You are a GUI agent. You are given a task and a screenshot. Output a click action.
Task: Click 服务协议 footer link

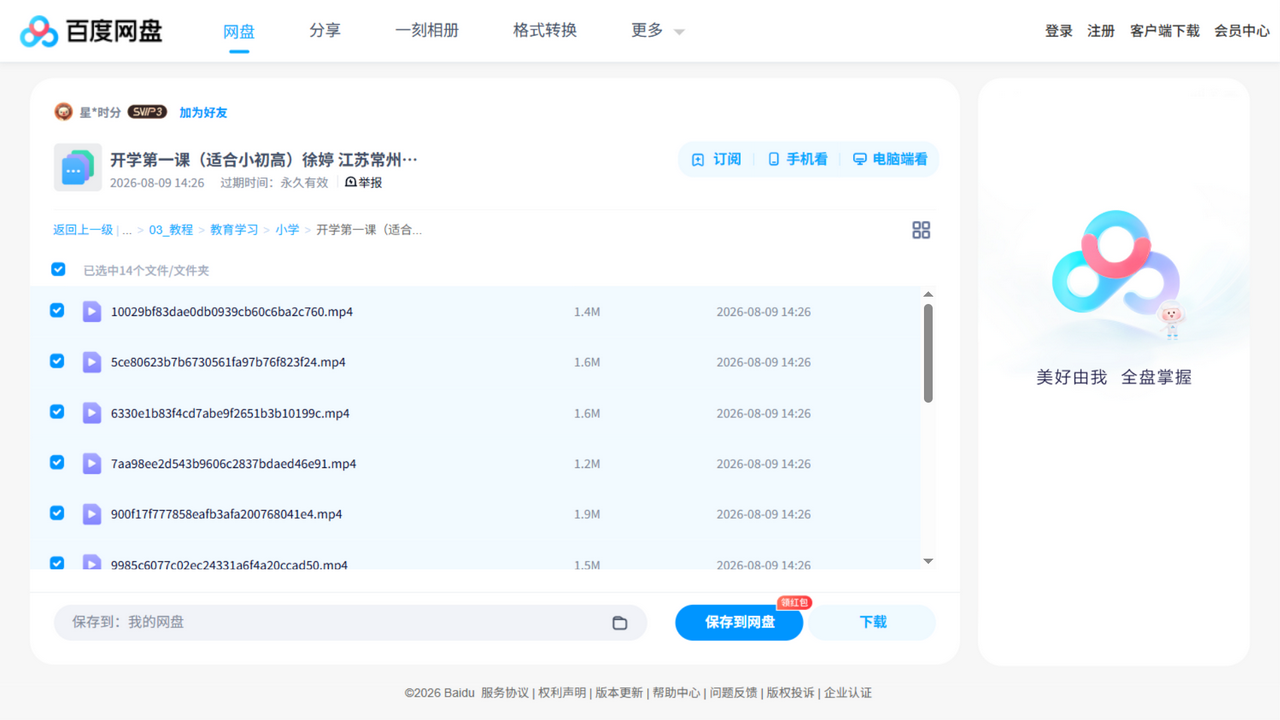(x=505, y=692)
